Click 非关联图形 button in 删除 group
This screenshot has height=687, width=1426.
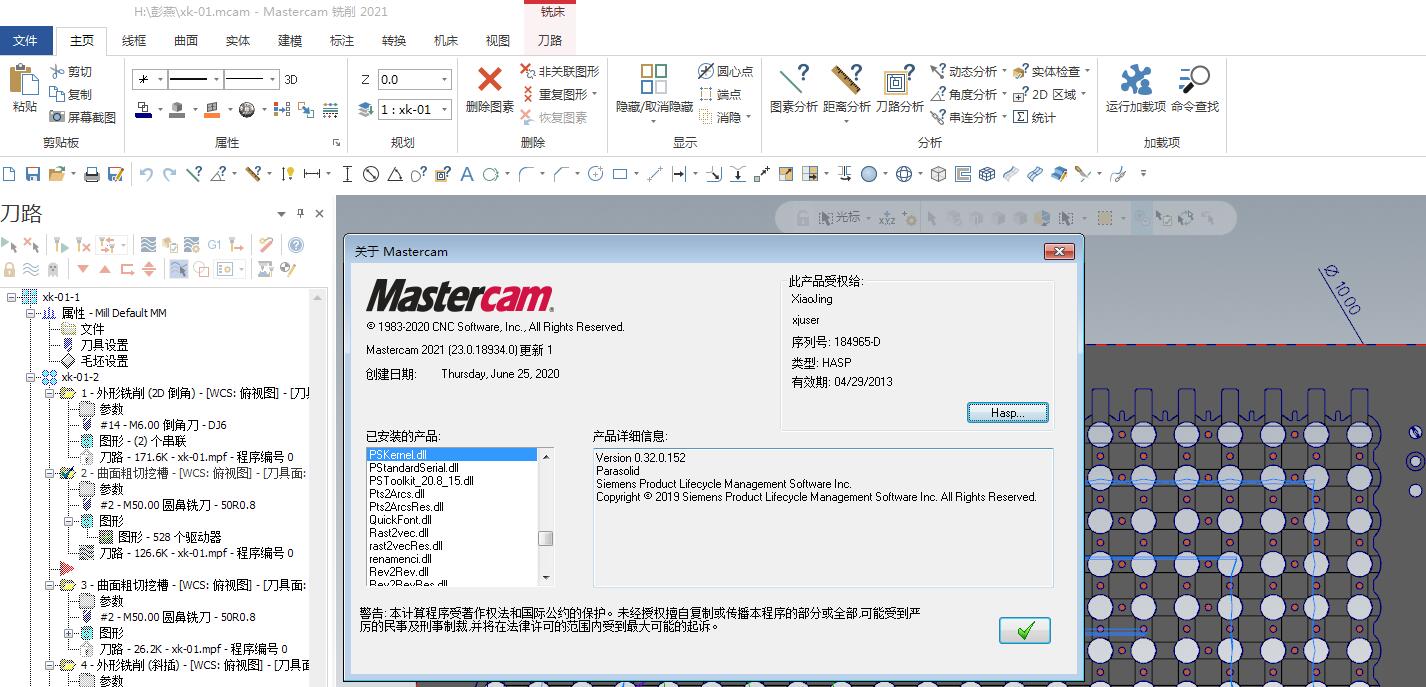[x=560, y=71]
